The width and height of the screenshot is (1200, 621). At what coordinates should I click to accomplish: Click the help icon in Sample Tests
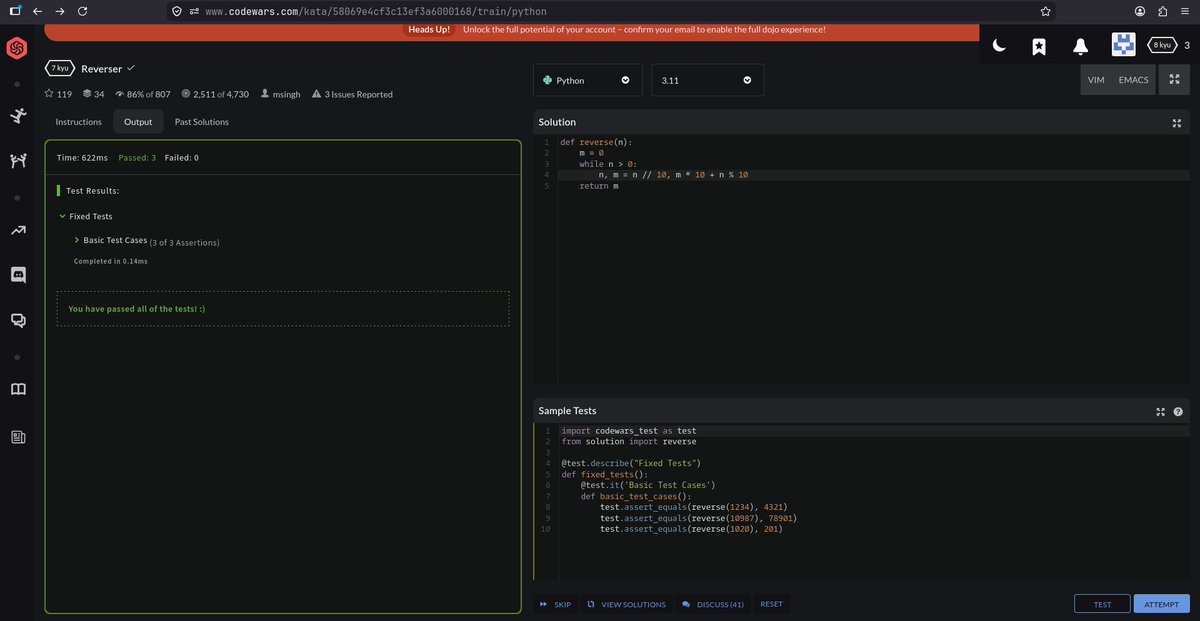(1178, 411)
